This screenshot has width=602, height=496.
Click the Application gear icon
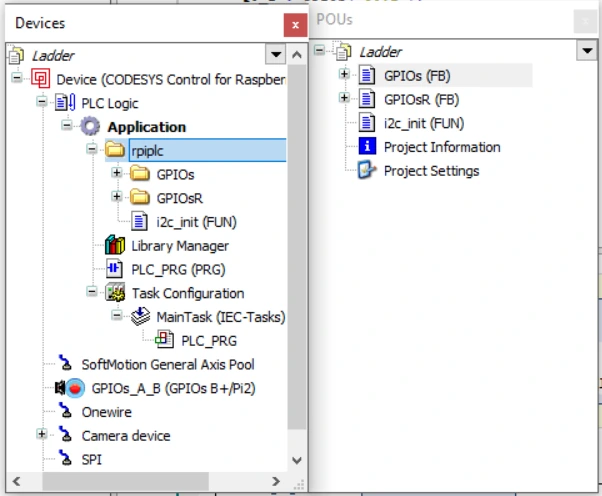90,126
